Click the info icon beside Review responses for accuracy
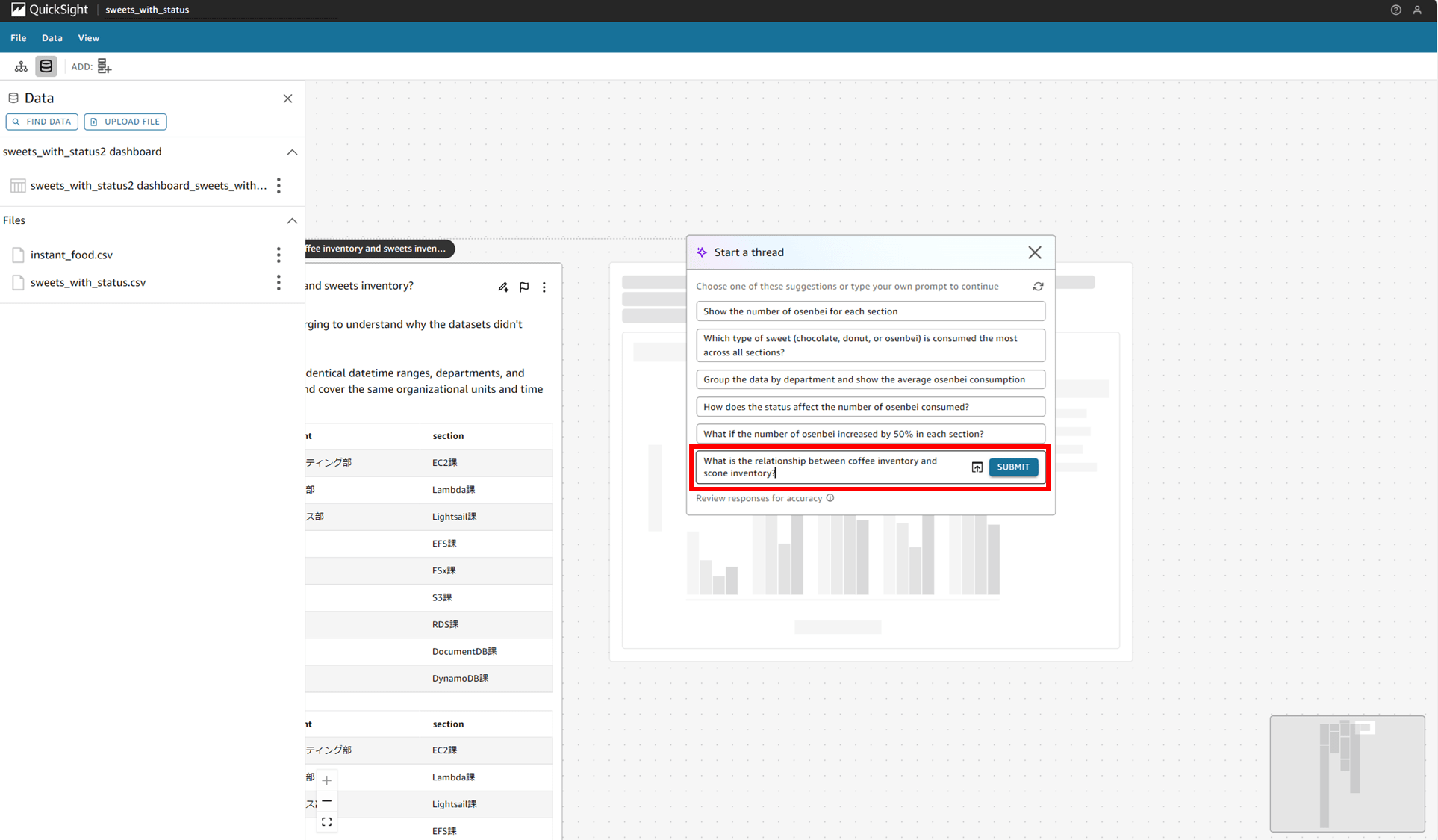This screenshot has height=840, width=1438. pyautogui.click(x=830, y=498)
